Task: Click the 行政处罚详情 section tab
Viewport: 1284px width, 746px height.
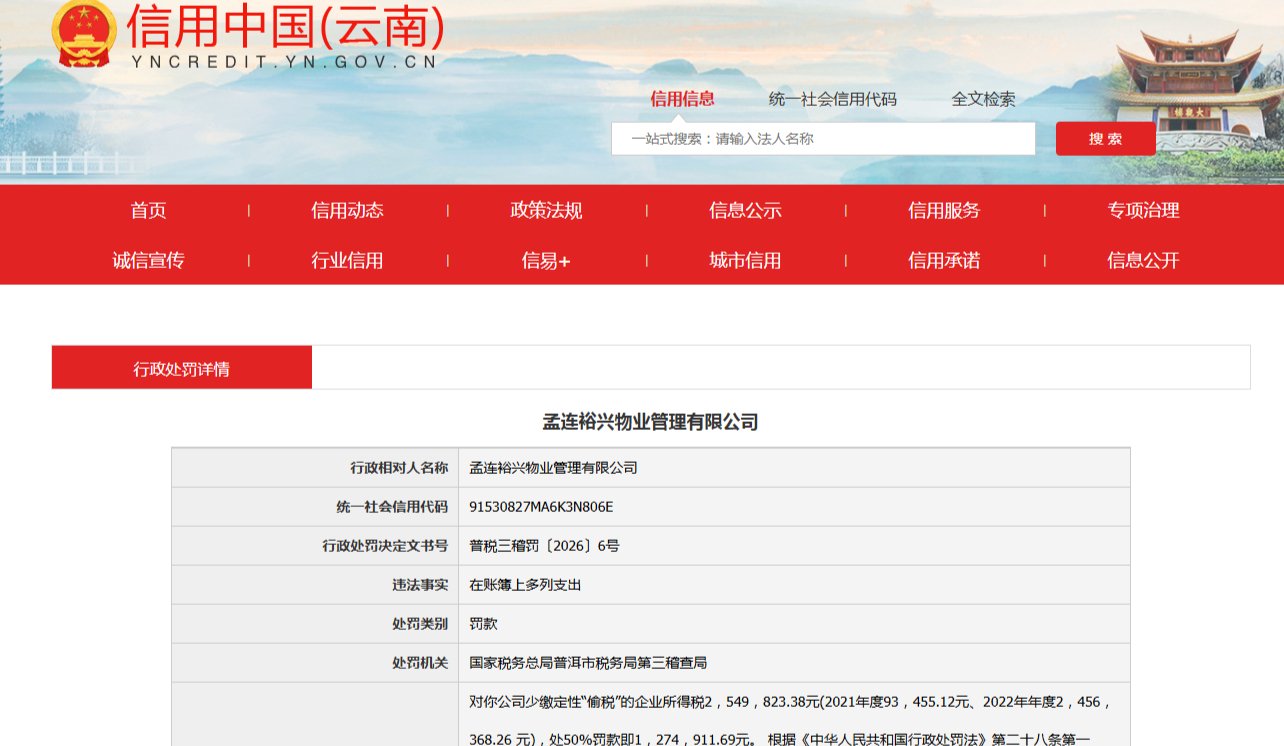Action: [182, 368]
